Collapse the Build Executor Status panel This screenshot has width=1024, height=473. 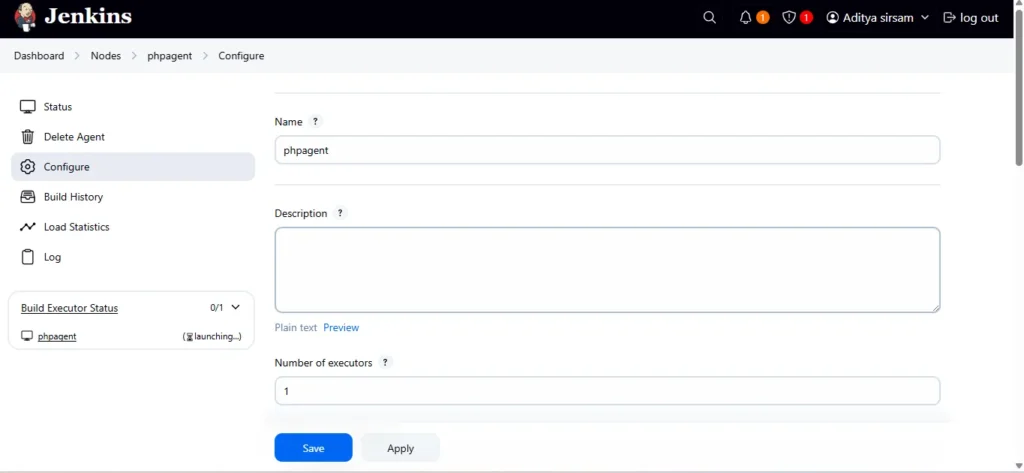pyautogui.click(x=236, y=308)
